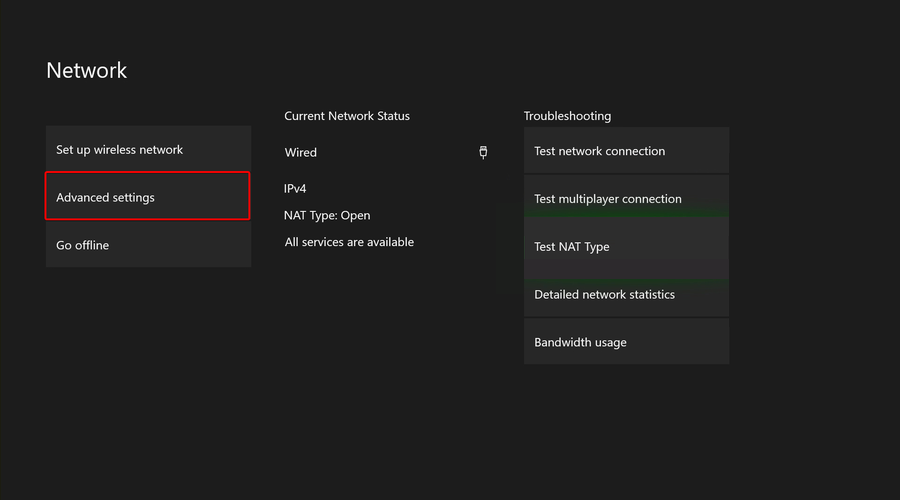Click the wired ethernet plug icon
Screen dimensions: 900x500
click(483, 152)
